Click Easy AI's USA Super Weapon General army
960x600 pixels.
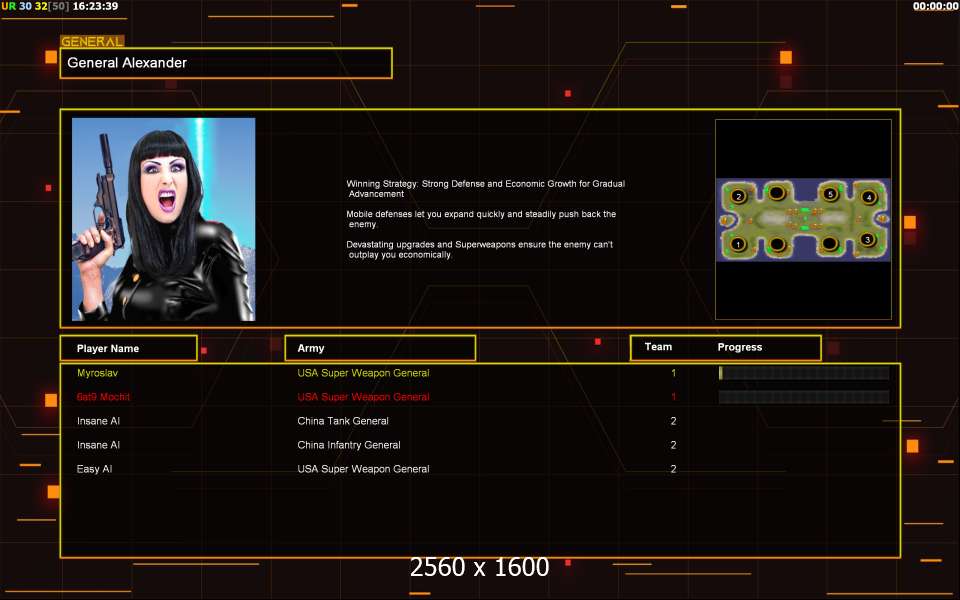363,469
